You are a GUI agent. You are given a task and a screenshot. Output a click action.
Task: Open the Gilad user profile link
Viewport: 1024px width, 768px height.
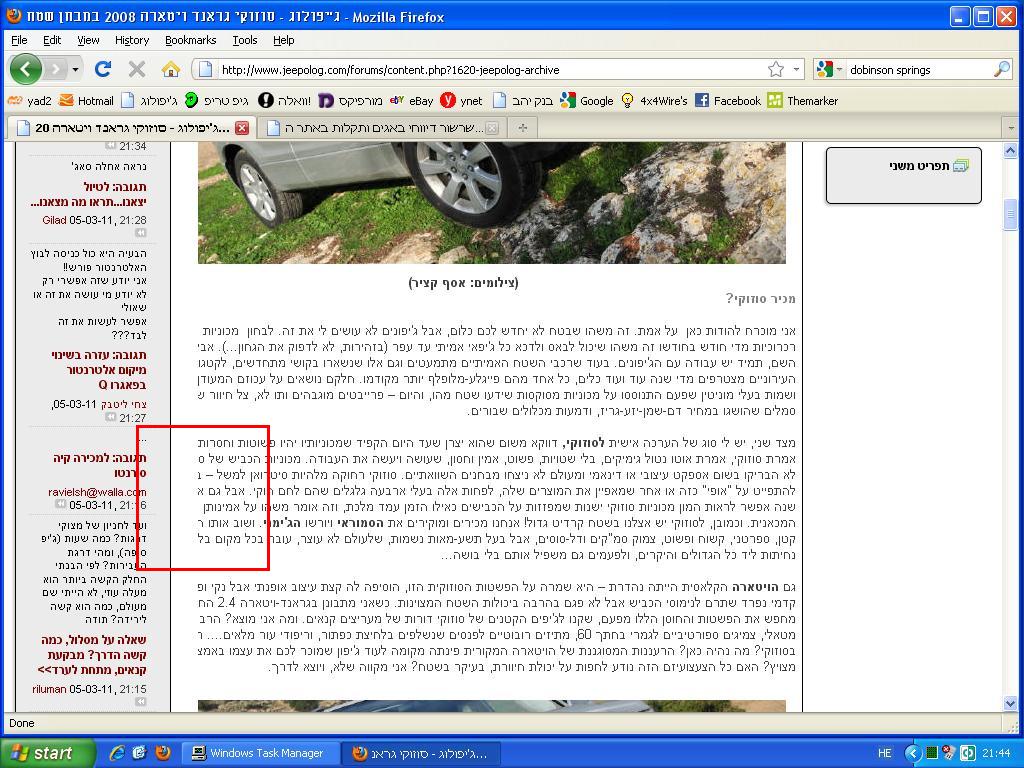point(54,220)
